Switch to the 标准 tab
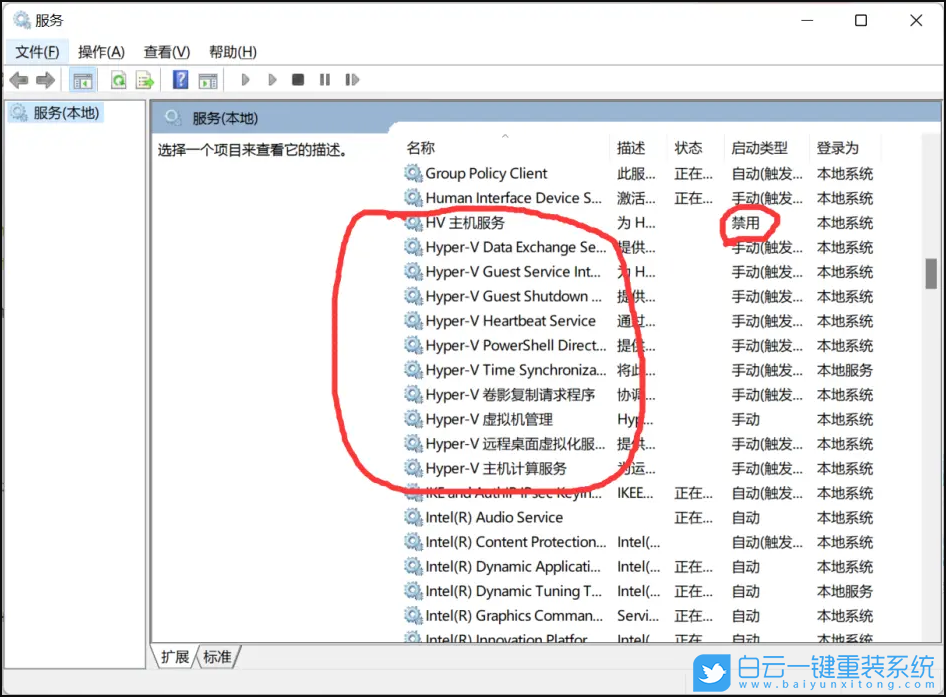 point(218,657)
